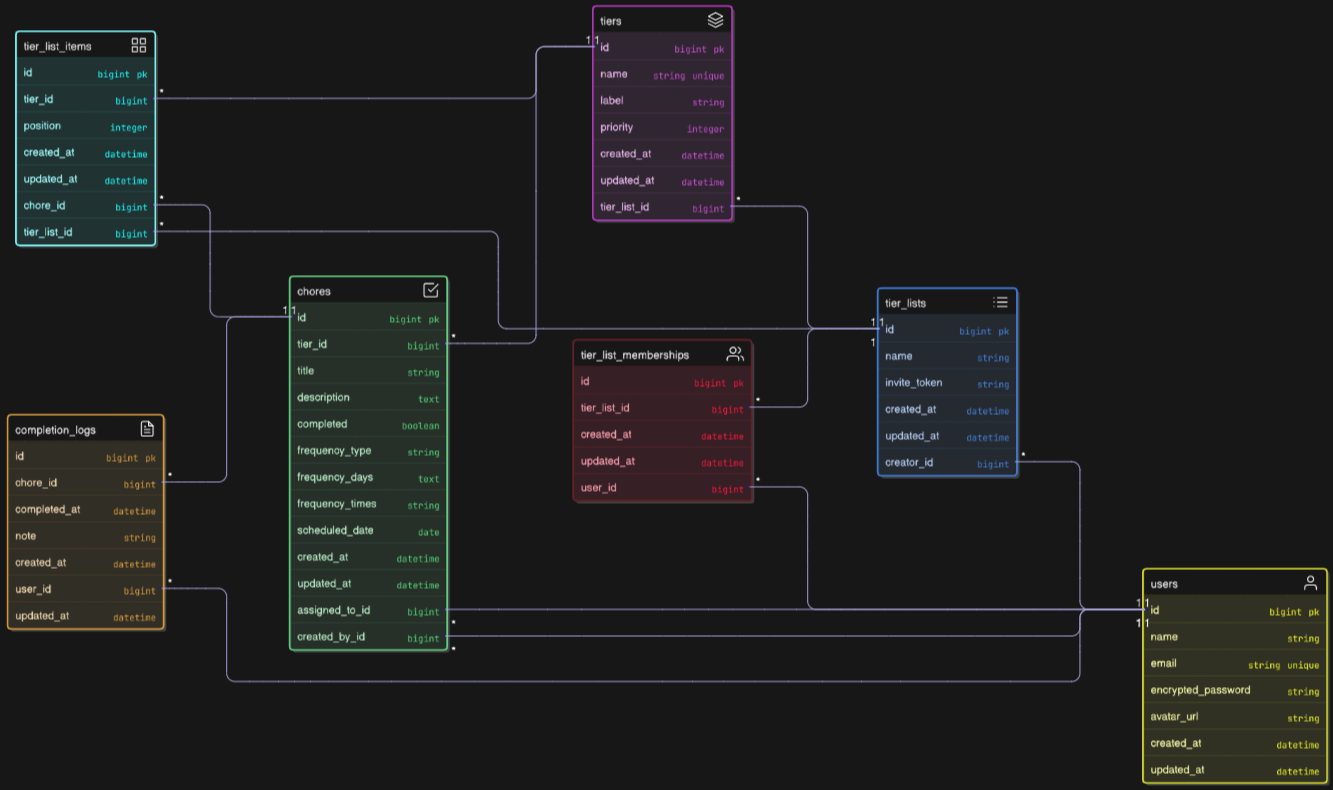This screenshot has height=790, width=1333.
Task: Click the person icon on users table
Action: pos(1310,583)
